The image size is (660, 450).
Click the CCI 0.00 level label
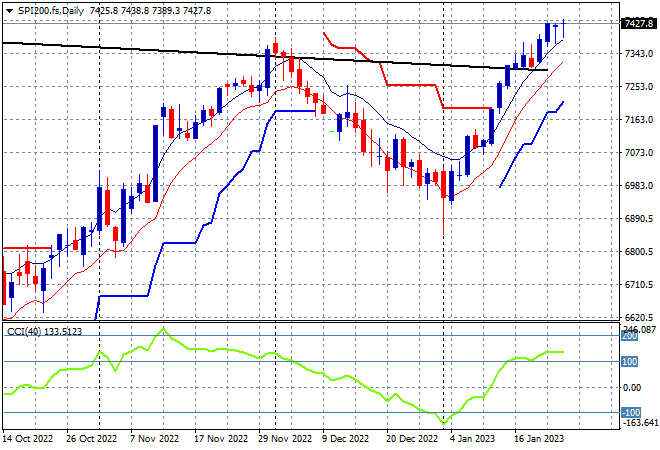[632, 388]
